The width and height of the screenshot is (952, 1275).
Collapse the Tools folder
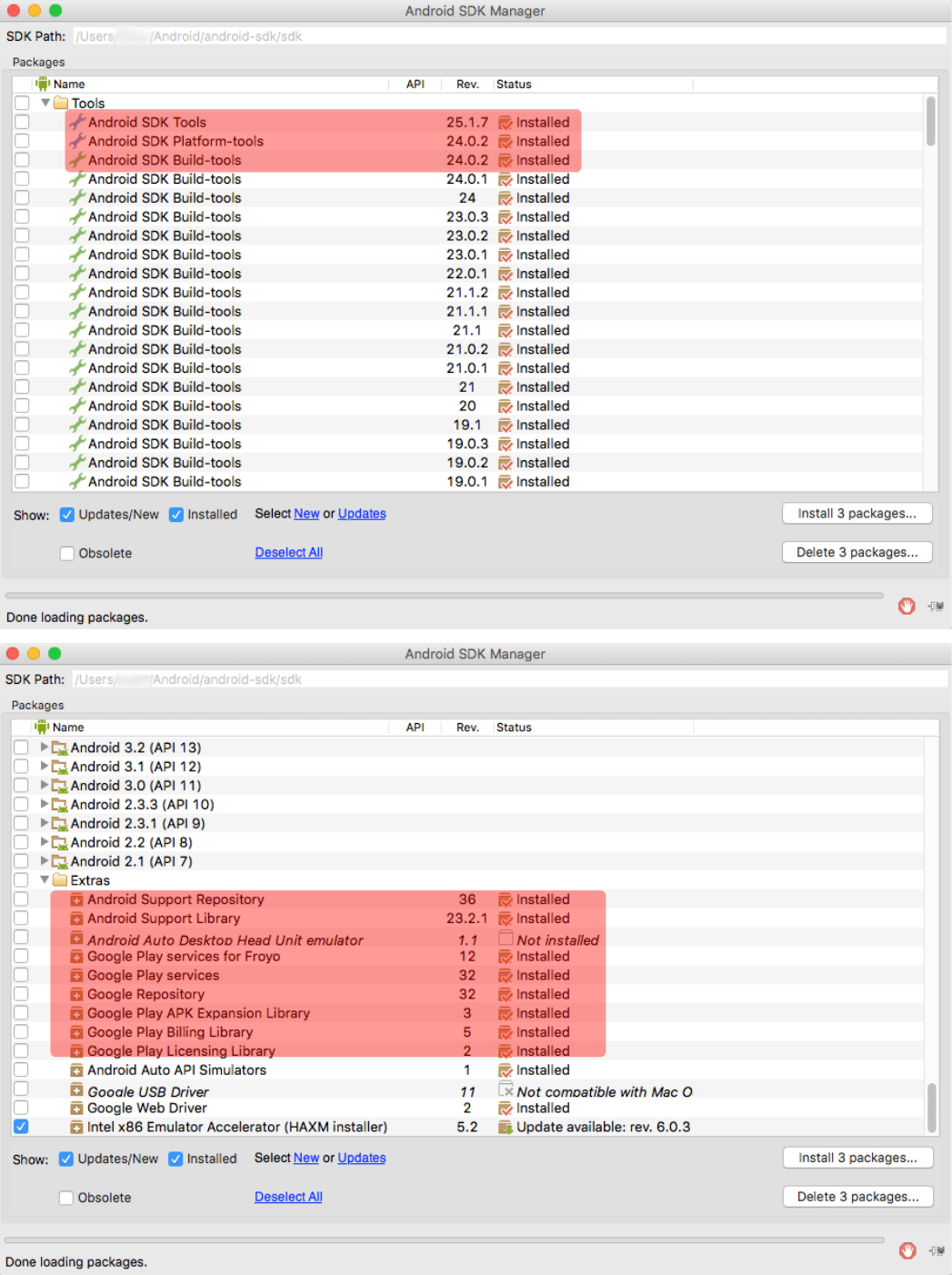[x=45, y=103]
